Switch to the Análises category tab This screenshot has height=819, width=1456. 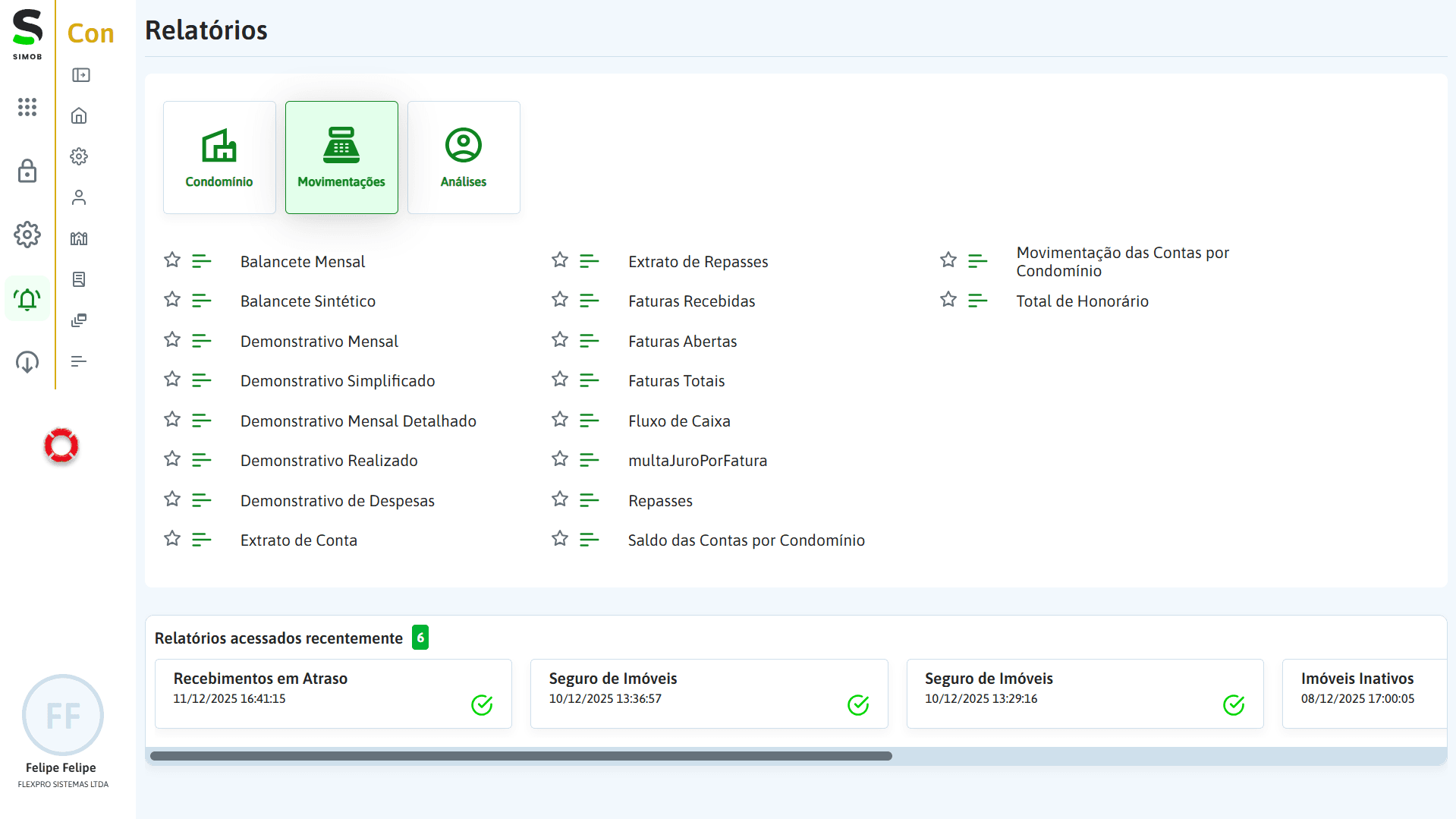tap(464, 157)
